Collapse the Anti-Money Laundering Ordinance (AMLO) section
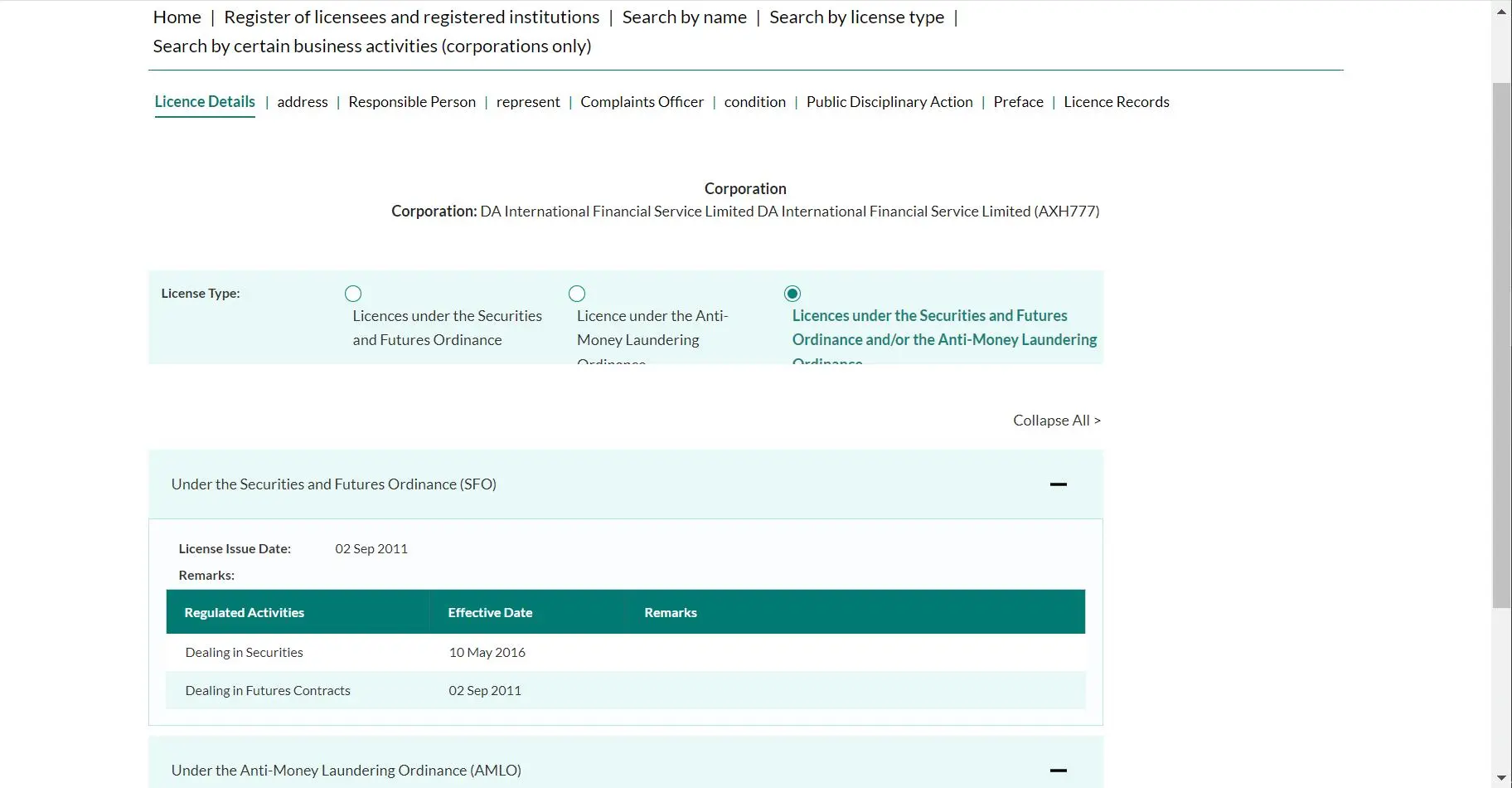The height and width of the screenshot is (788, 1512). [1059, 771]
